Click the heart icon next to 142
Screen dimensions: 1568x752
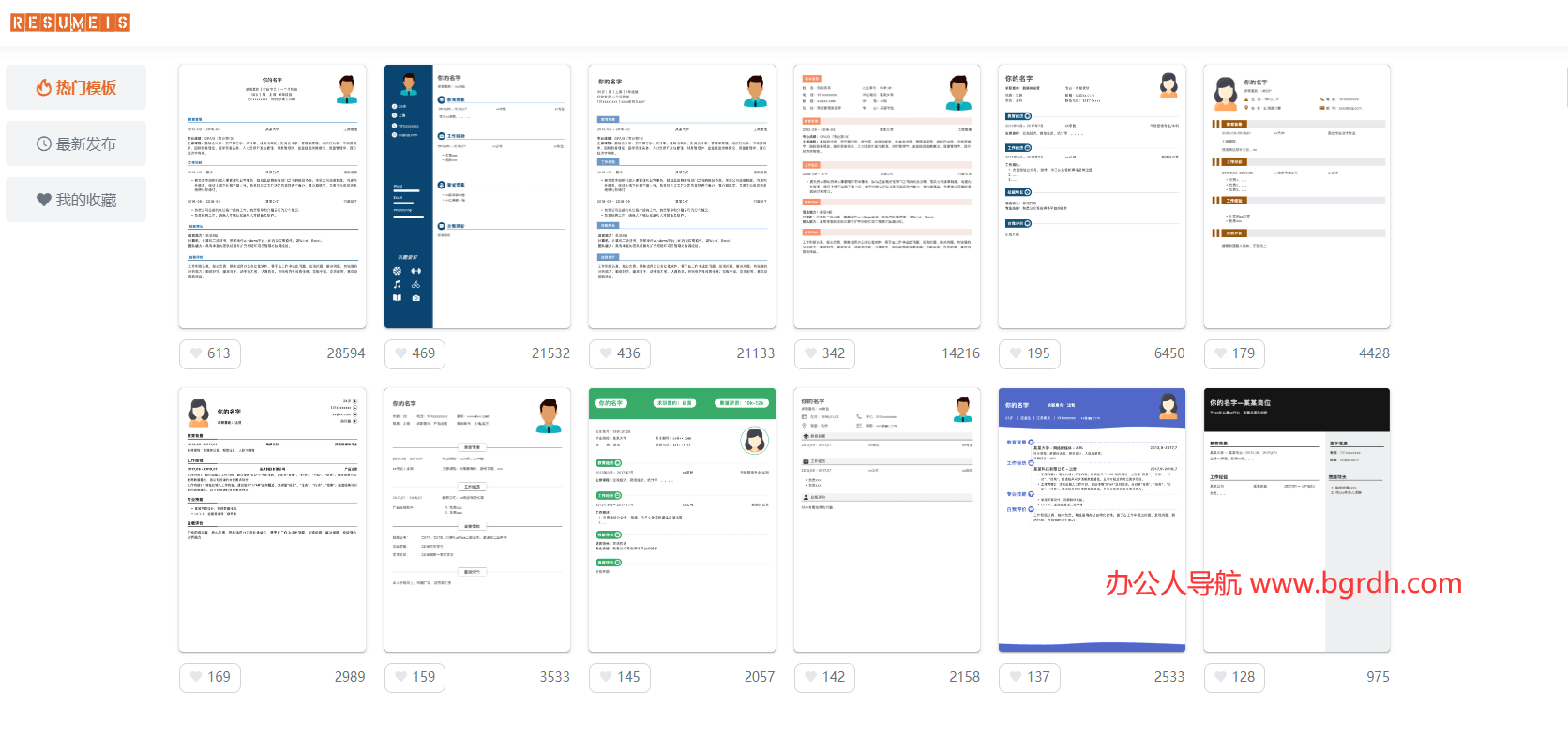[x=811, y=677]
